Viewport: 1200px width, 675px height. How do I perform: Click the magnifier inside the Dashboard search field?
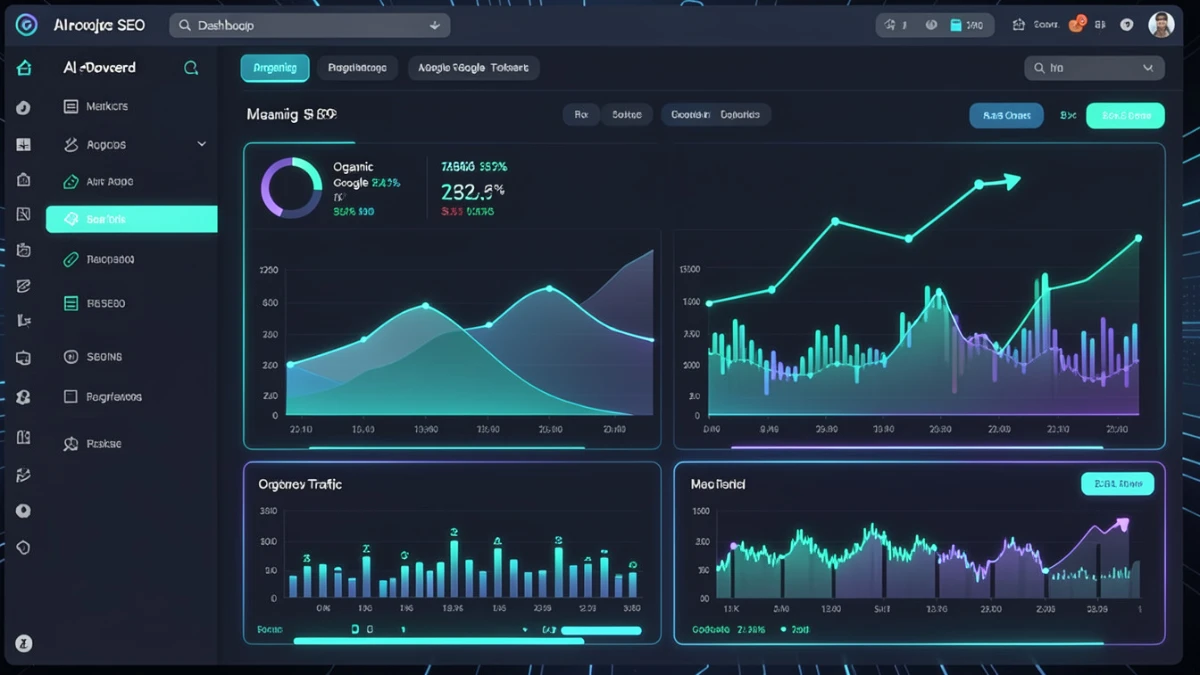coord(185,25)
